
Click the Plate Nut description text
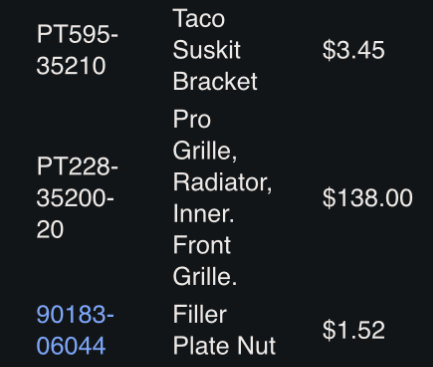coord(224,346)
